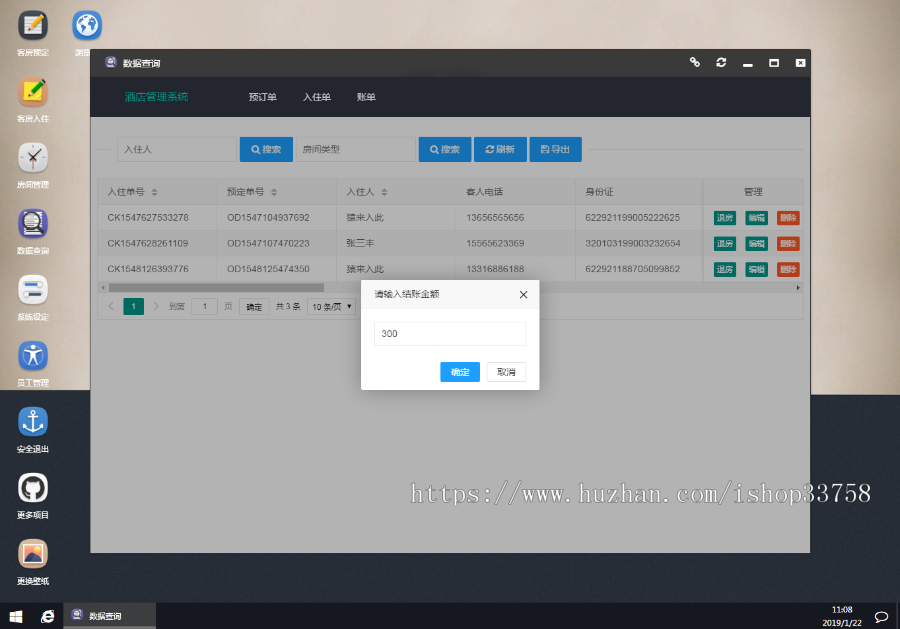This screenshot has width=900, height=629.
Task: Open the 客房预定 desktop icon
Action: click(x=32, y=28)
